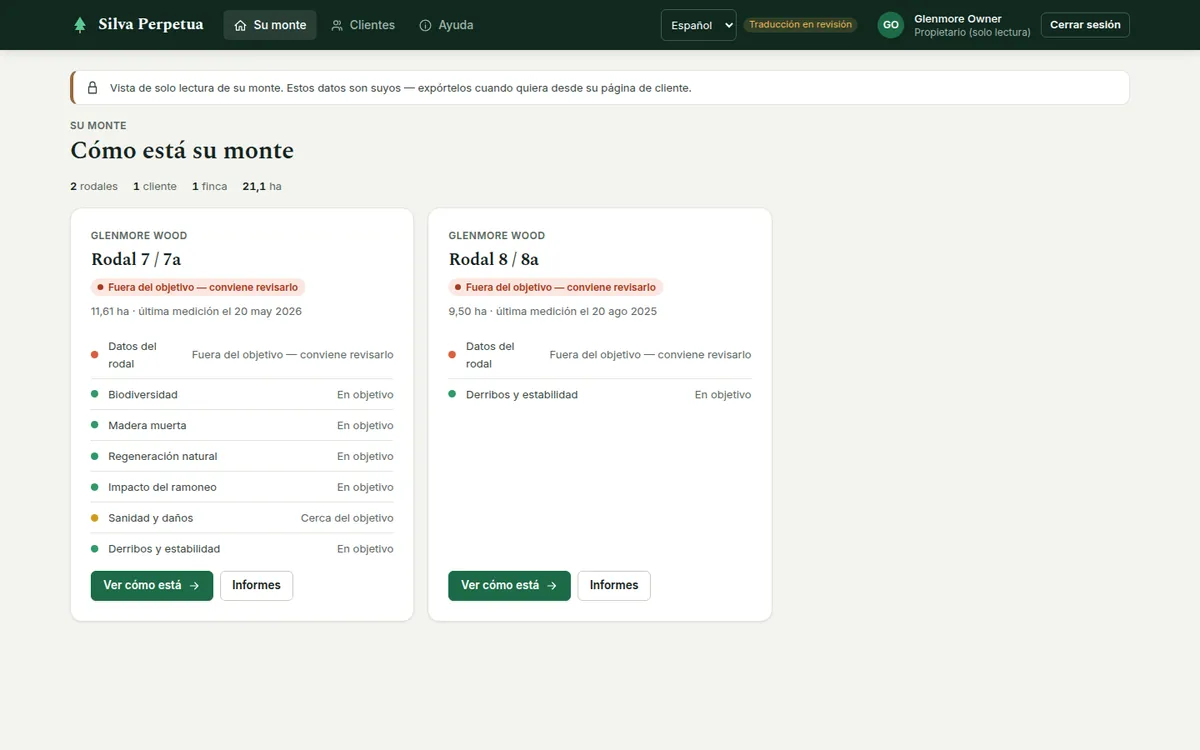Viewport: 1200px width, 750px height.
Task: Click the green dot beside Derribos in Rodal 7 card
Action: [x=94, y=549]
